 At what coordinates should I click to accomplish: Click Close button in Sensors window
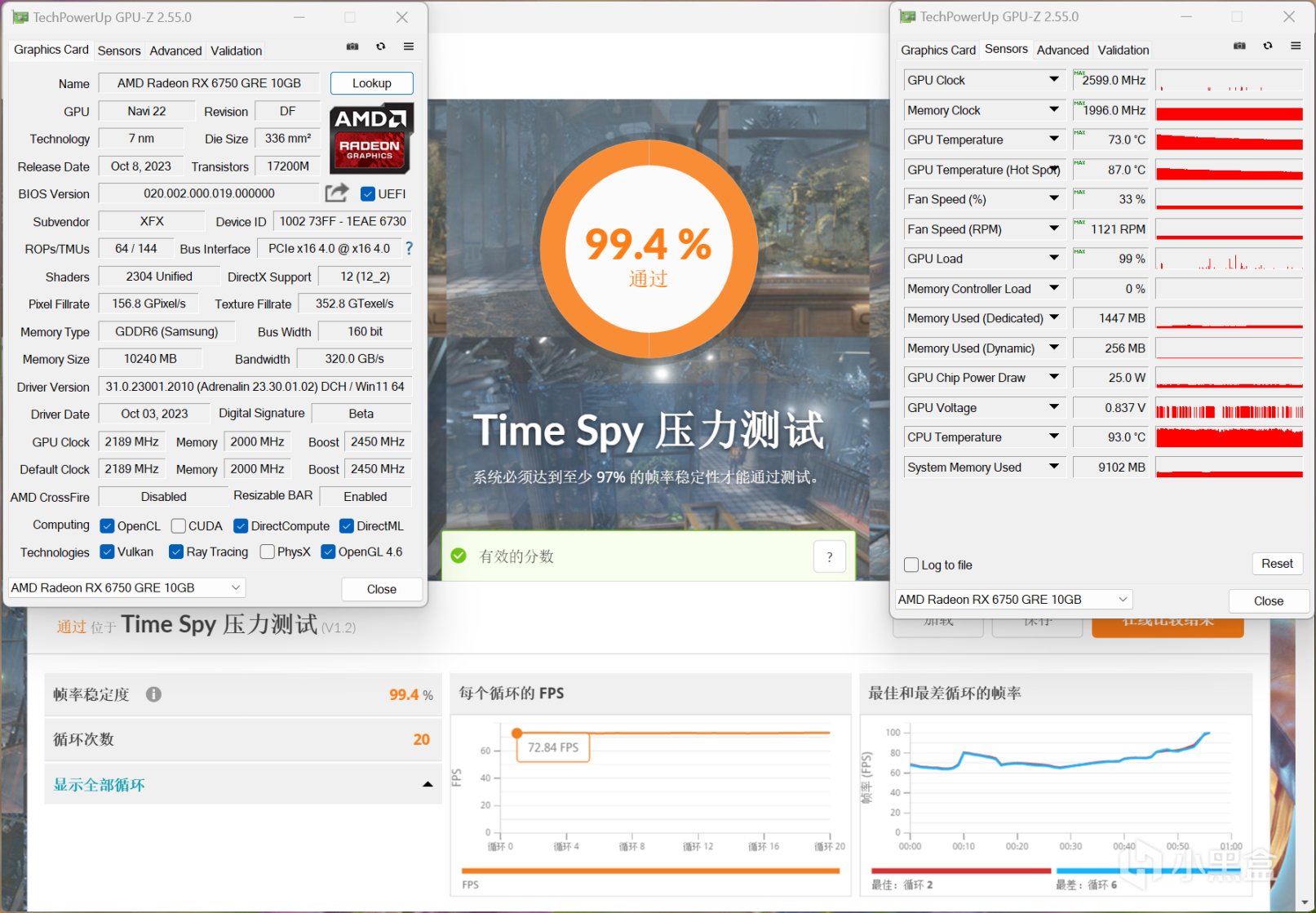(x=1269, y=601)
